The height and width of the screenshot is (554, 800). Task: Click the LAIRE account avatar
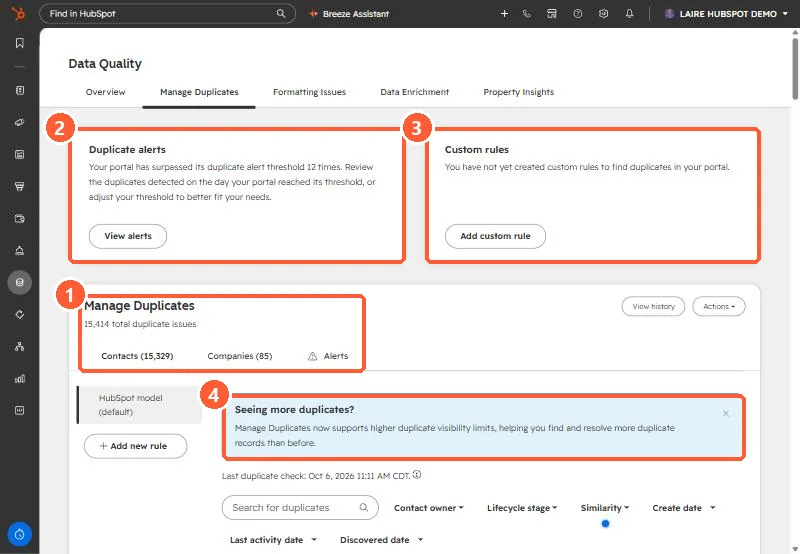point(669,14)
